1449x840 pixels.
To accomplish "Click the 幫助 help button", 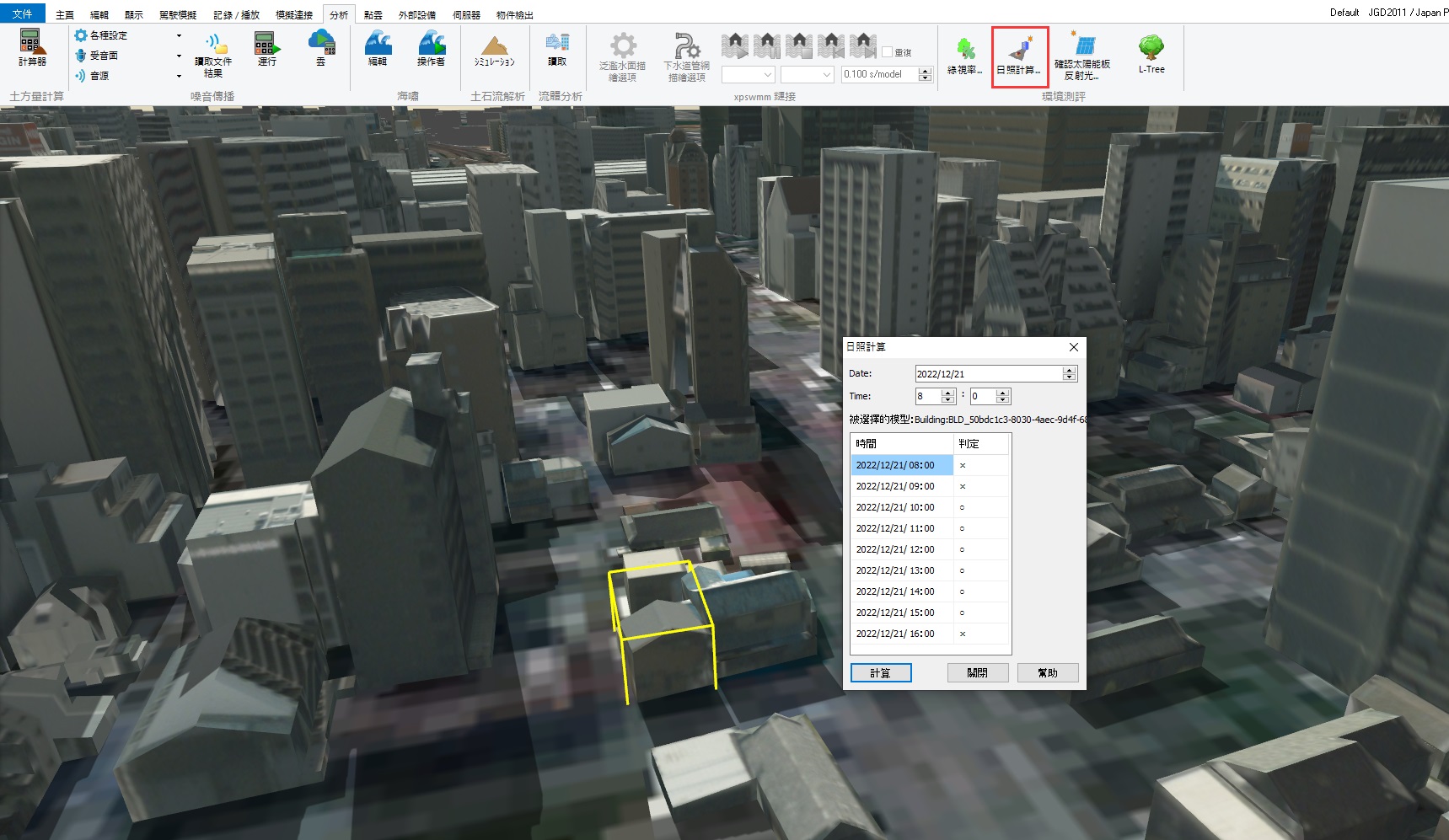I will pyautogui.click(x=1047, y=672).
